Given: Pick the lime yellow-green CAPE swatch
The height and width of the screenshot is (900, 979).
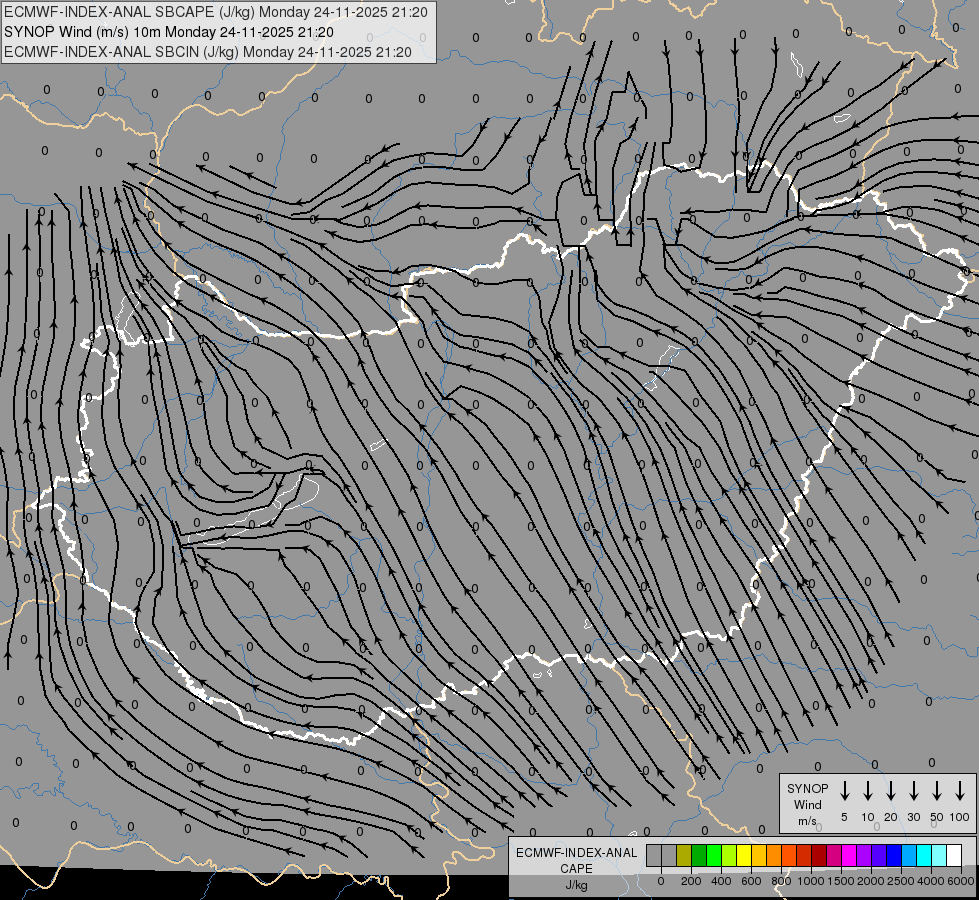Looking at the screenshot, I should 729,855.
